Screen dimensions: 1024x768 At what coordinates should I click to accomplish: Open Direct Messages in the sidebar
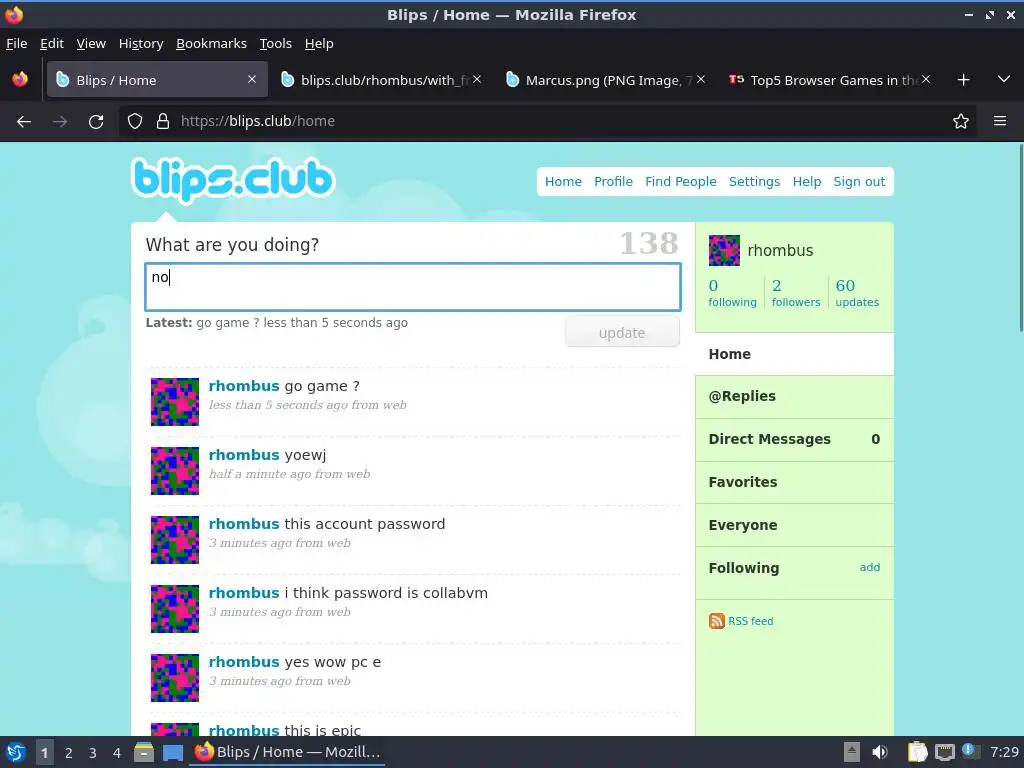click(x=794, y=440)
